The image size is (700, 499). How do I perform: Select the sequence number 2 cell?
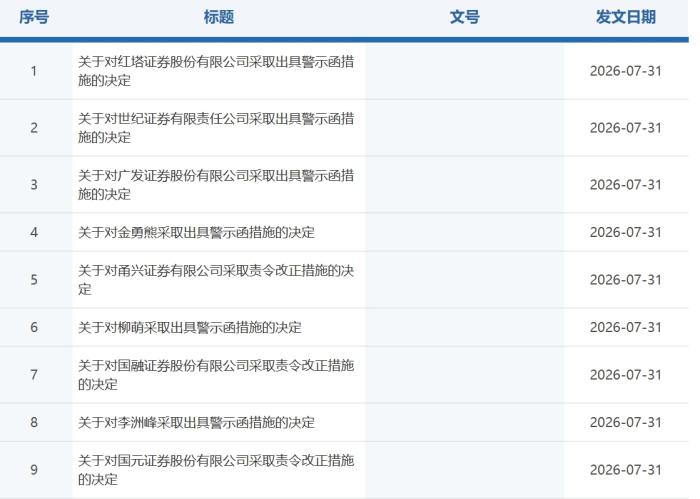click(x=34, y=128)
